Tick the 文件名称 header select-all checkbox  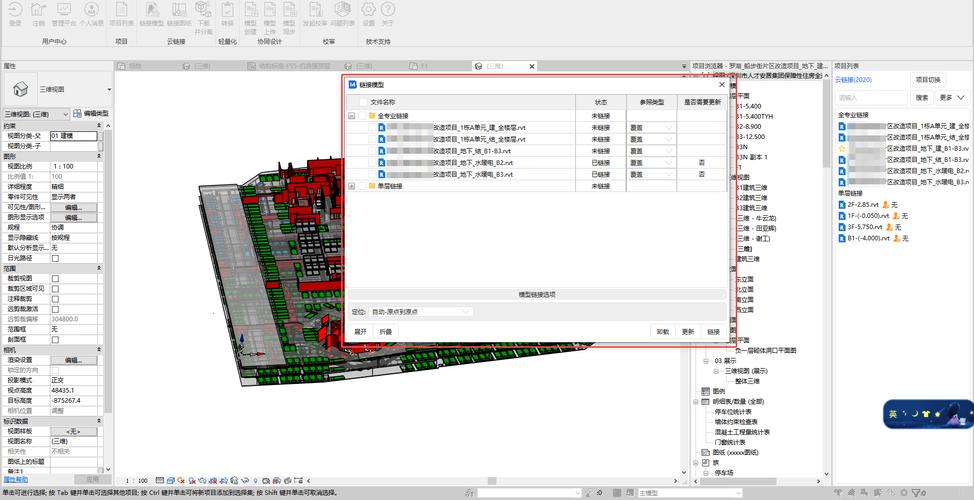362,102
